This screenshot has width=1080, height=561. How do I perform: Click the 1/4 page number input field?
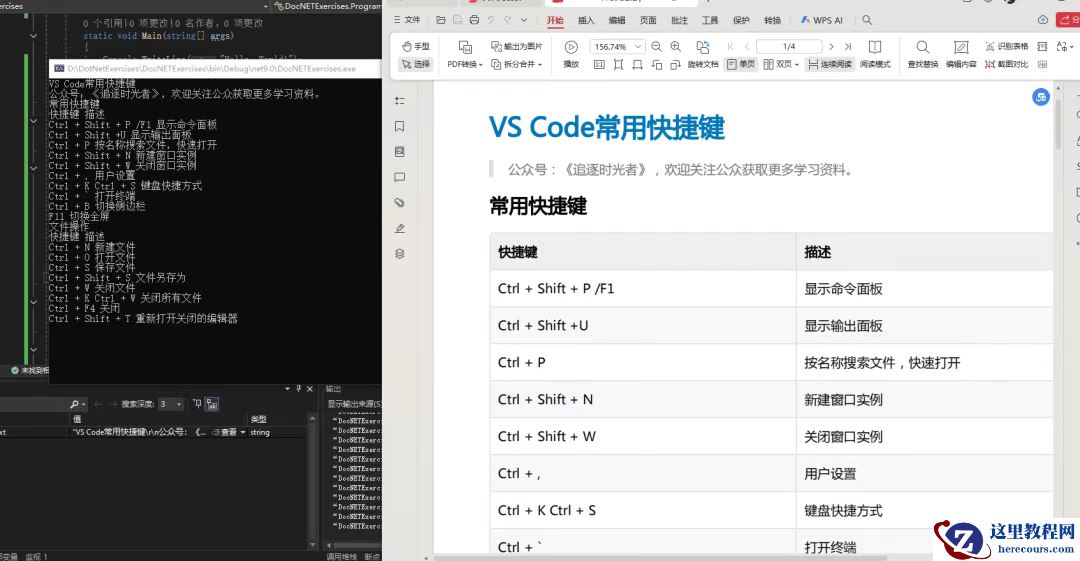(x=789, y=47)
